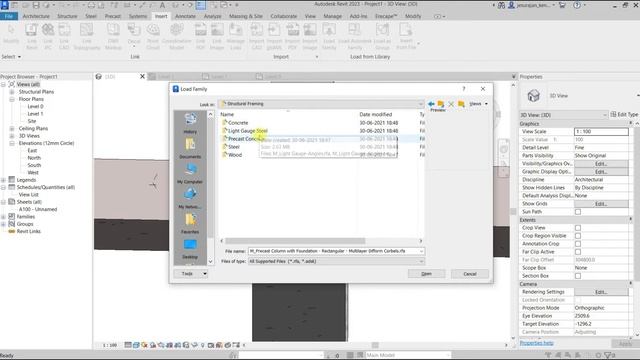Click the help question mark in Load Family dialog
The width and height of the screenshot is (640, 360).
coord(464,89)
